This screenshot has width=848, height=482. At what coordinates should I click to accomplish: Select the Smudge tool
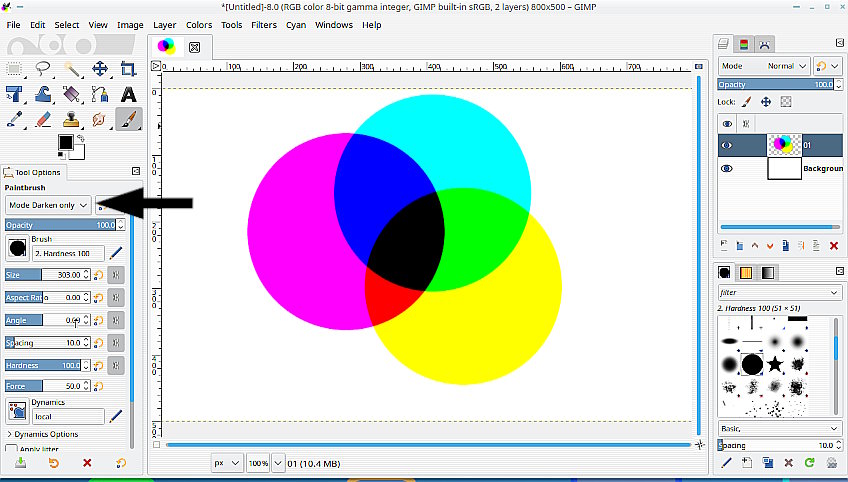pyautogui.click(x=100, y=119)
